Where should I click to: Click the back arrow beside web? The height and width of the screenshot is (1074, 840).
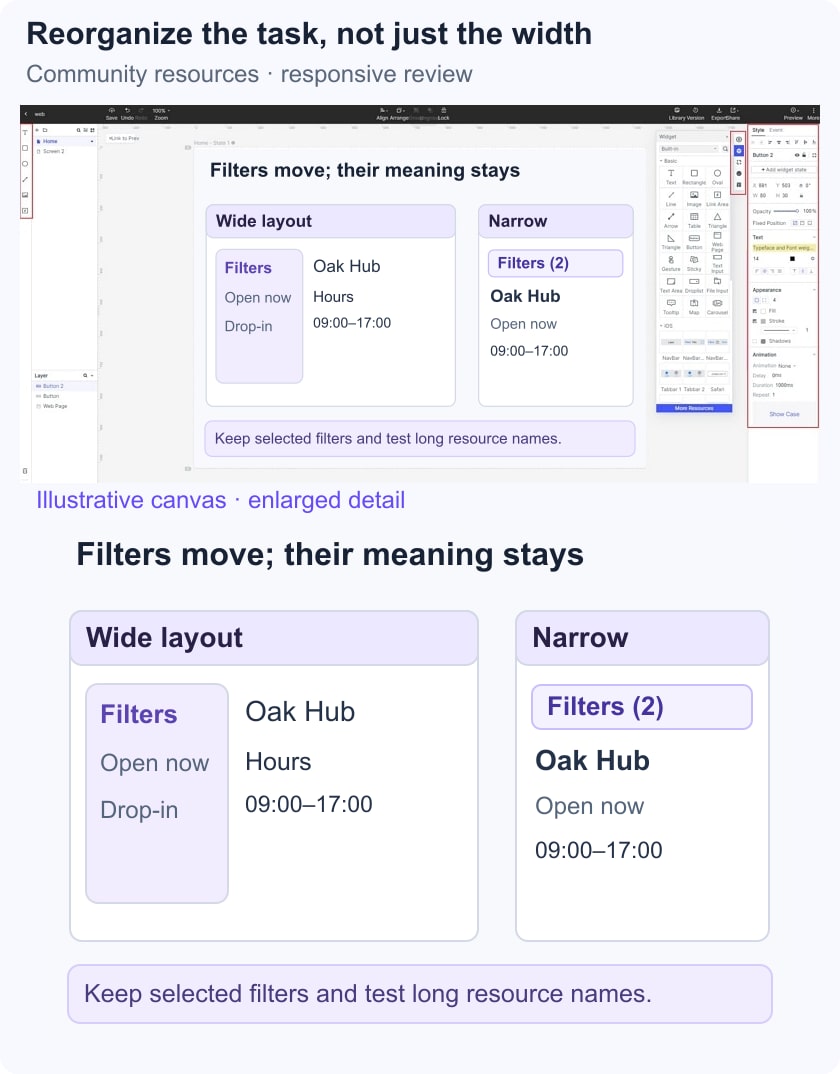click(26, 114)
